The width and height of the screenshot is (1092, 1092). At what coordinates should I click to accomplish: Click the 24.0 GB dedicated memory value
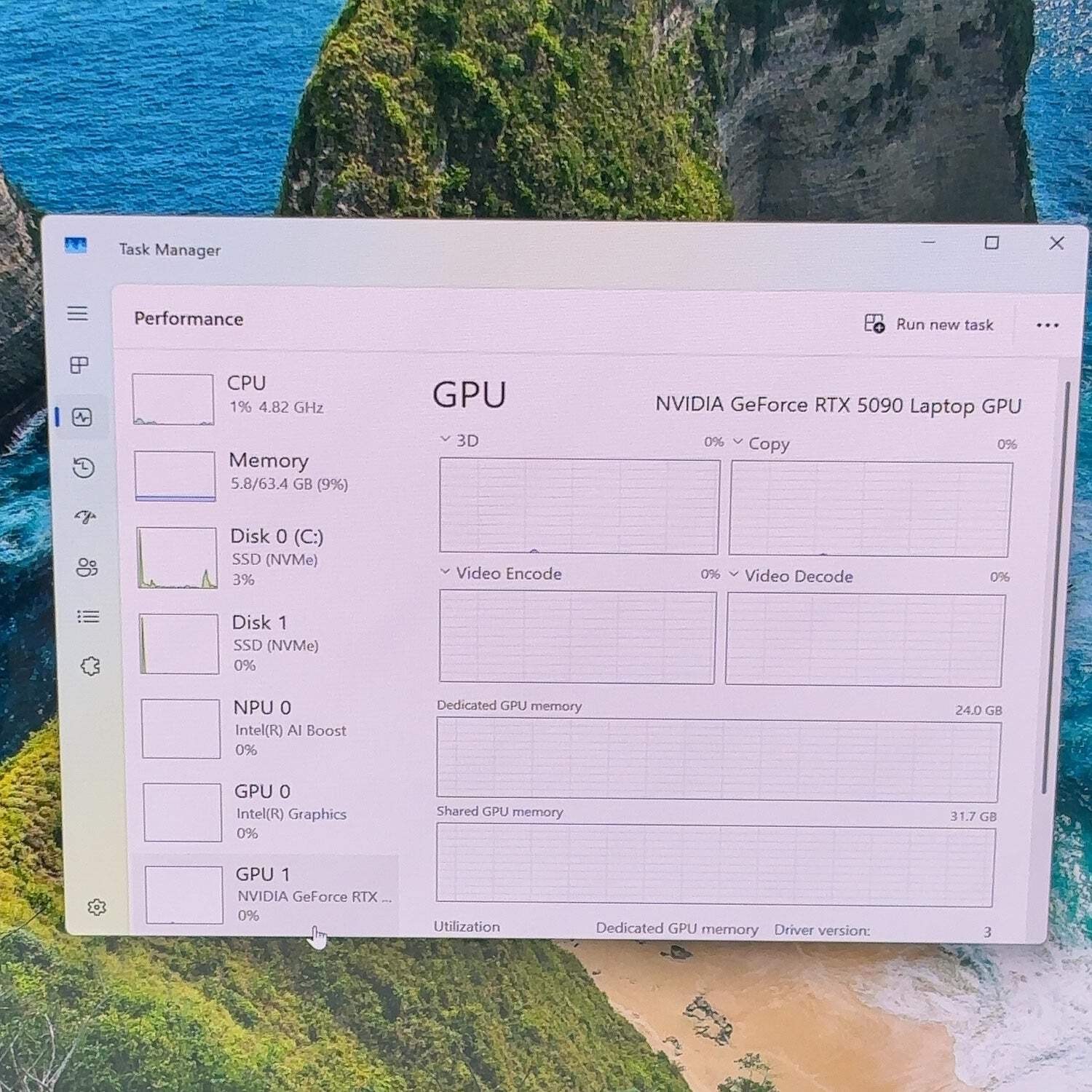click(979, 710)
